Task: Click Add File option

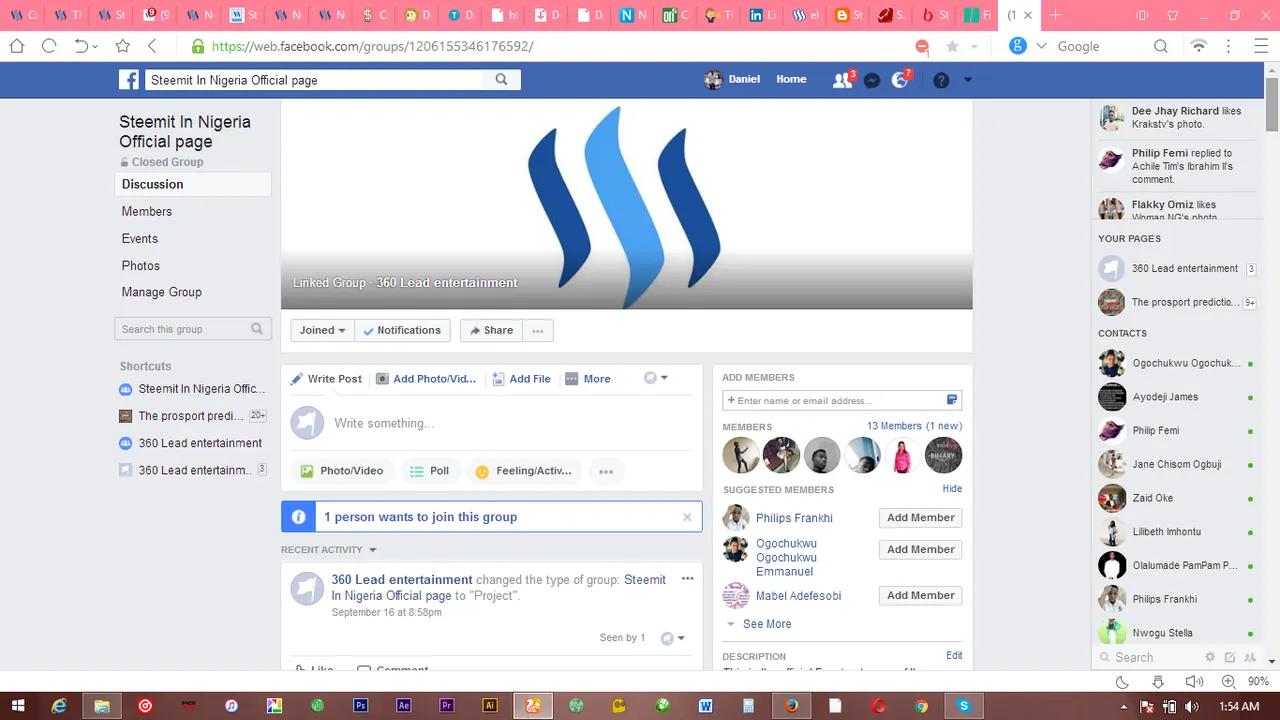Action: tap(521, 379)
